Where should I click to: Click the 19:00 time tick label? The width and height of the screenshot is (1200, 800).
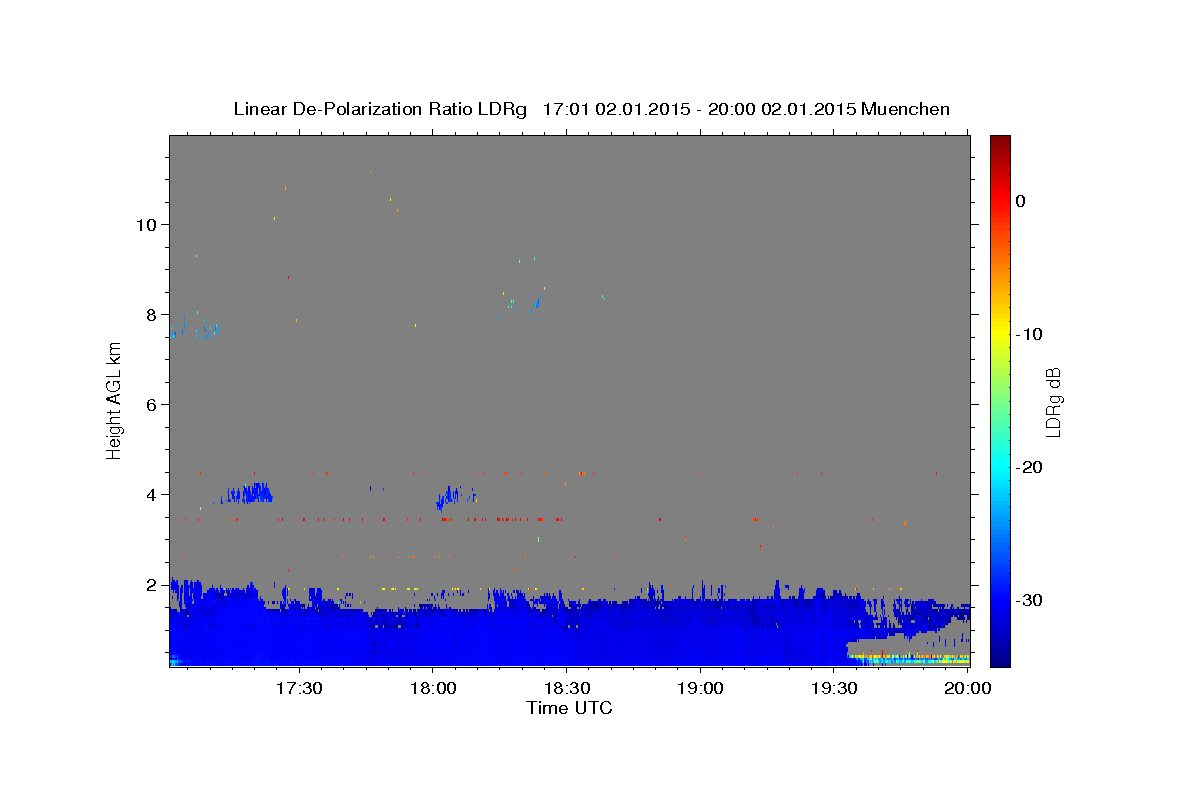[700, 688]
